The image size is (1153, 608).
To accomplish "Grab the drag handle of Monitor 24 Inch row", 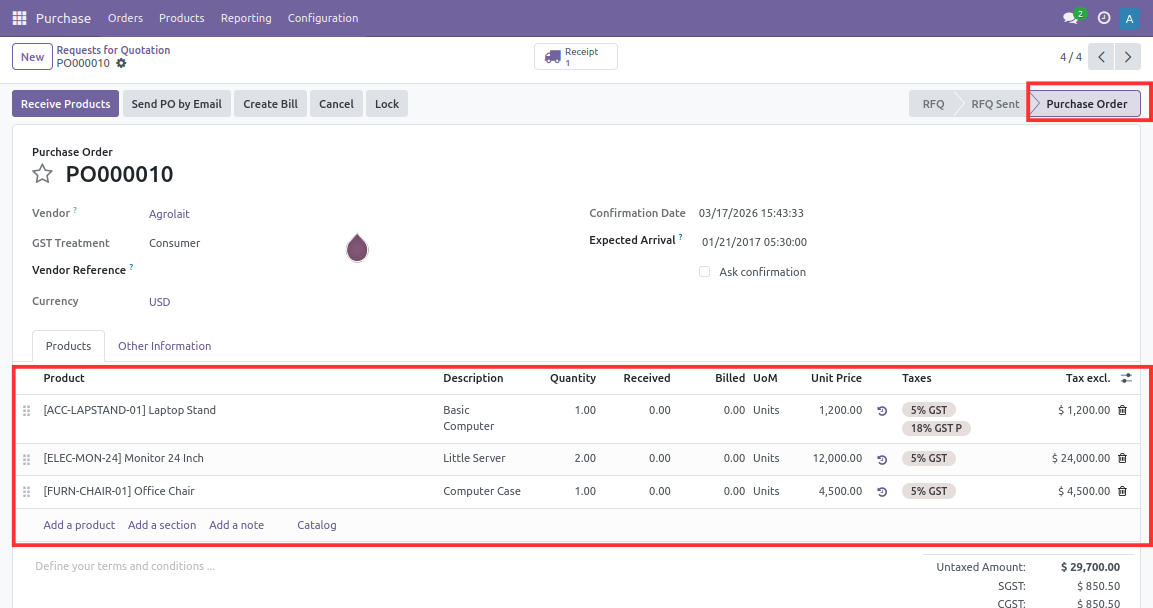I will [x=26, y=459].
